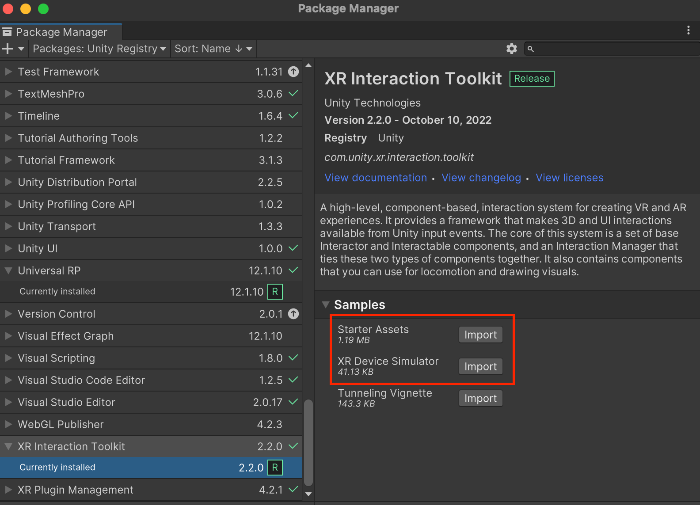Viewport: 700px width, 505px height.
Task: Expand the Version Control package arrow
Action: (8, 314)
